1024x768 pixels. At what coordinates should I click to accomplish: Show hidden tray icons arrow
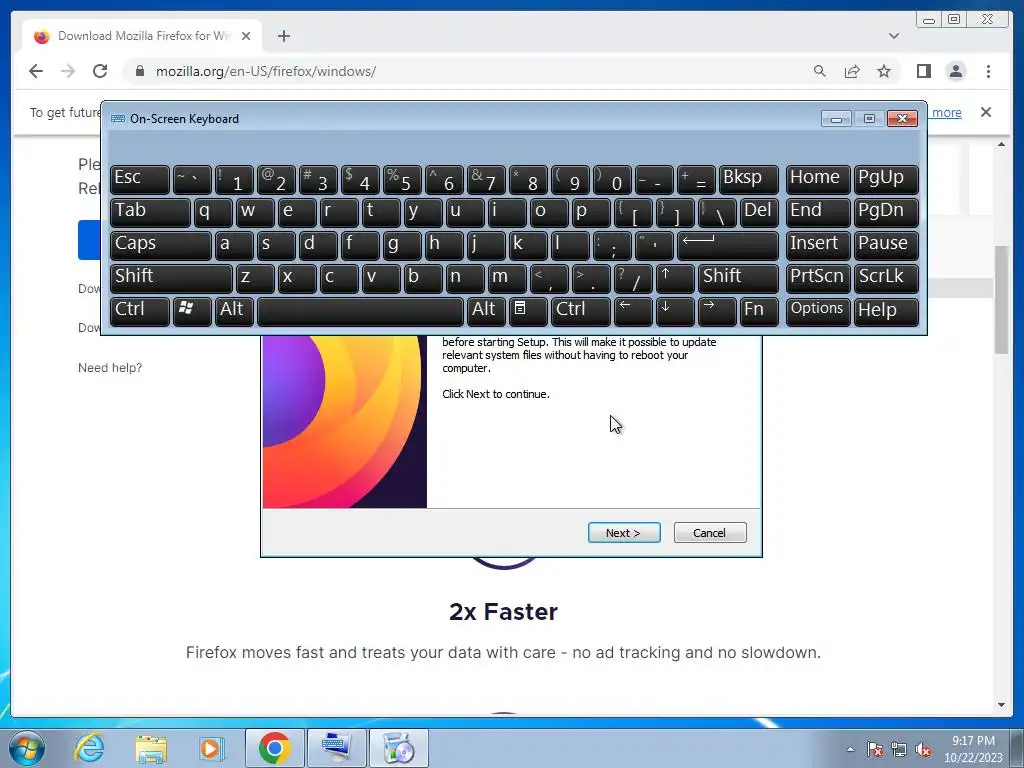[x=850, y=749]
